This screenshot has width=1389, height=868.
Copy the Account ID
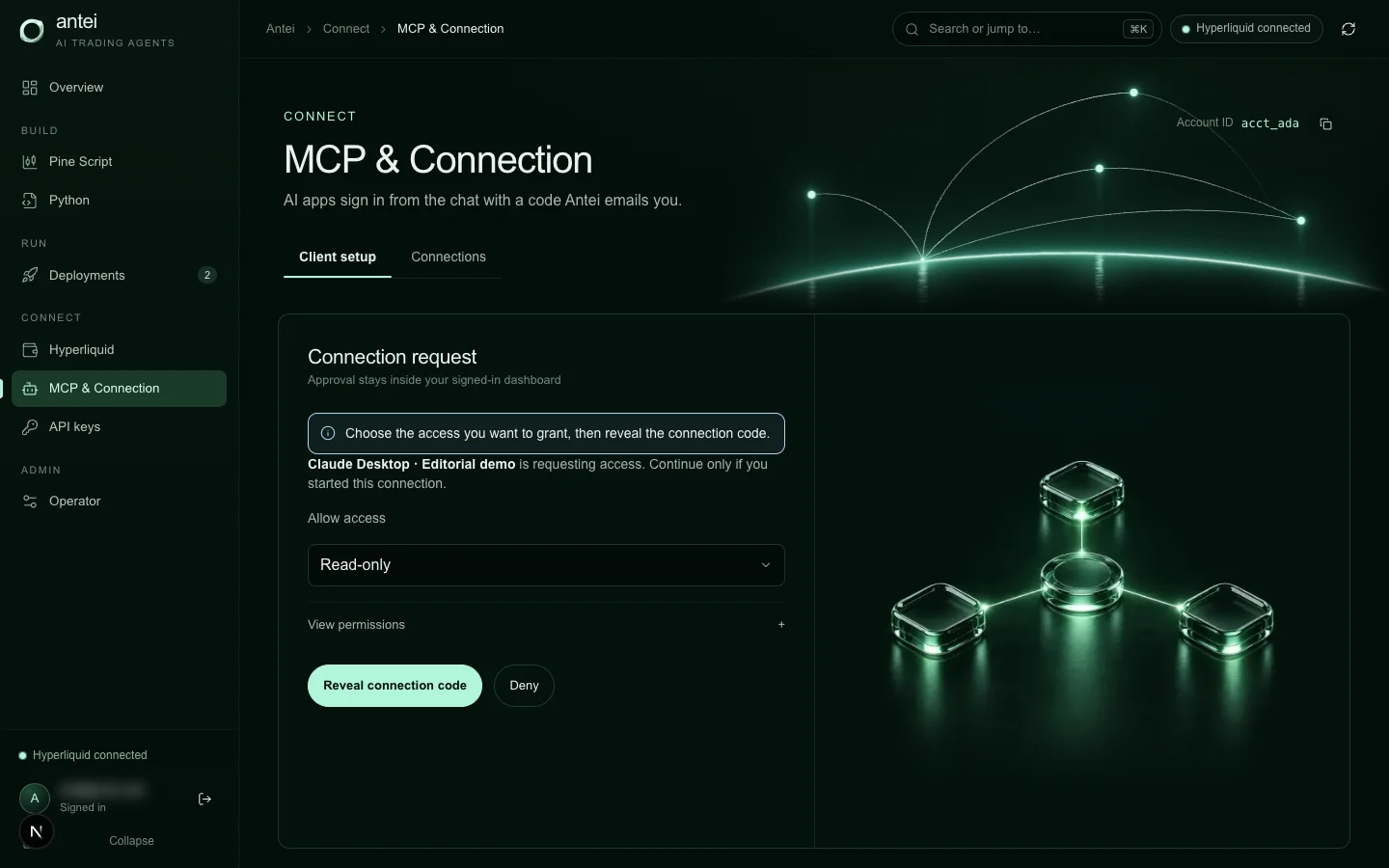pyautogui.click(x=1326, y=123)
